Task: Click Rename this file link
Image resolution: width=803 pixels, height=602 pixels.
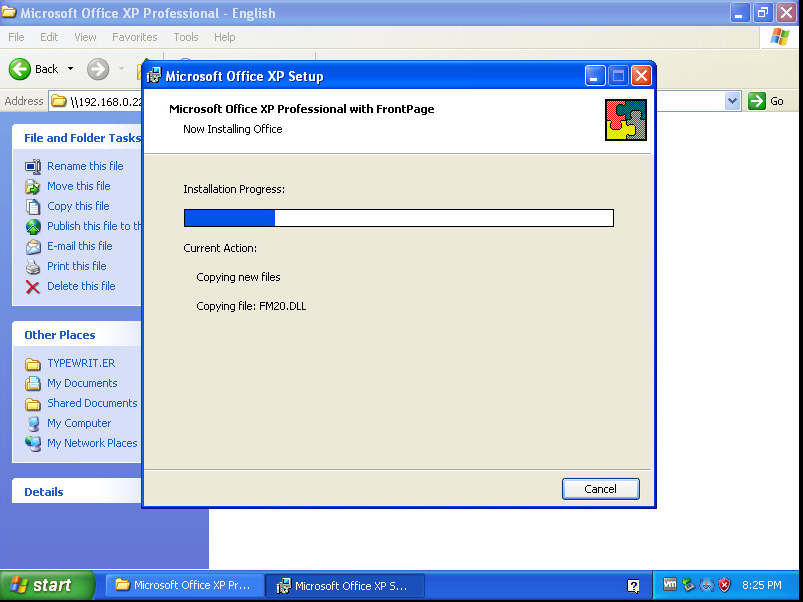Action: 85,166
